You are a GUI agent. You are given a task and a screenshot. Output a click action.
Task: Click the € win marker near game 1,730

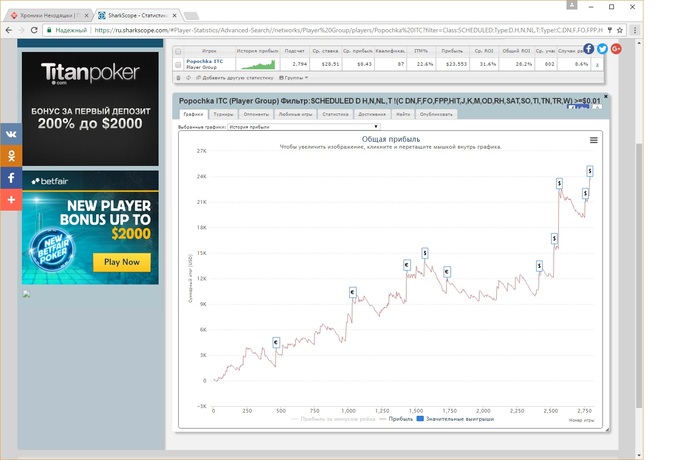click(447, 272)
